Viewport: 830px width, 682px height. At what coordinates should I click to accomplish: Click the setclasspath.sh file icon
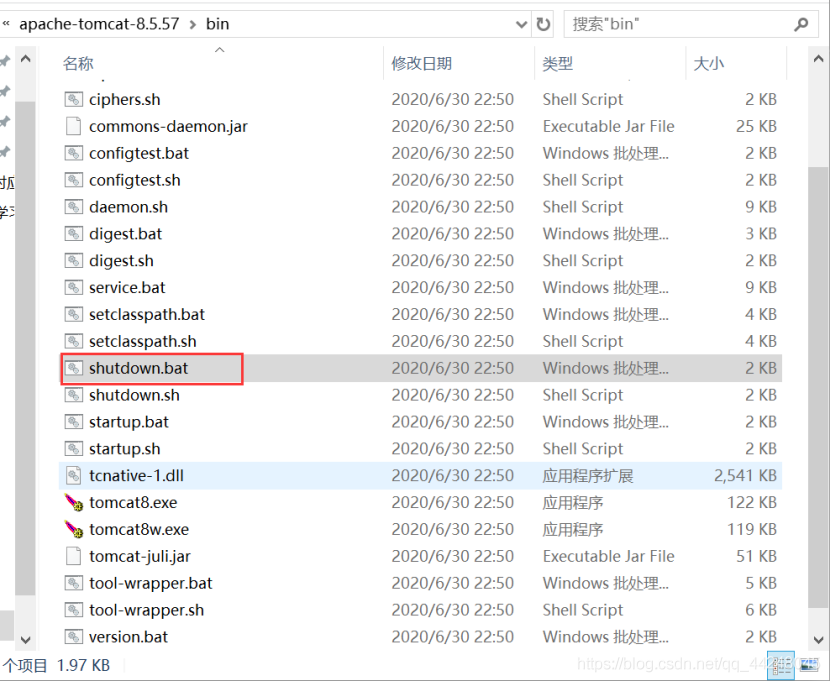tap(74, 342)
